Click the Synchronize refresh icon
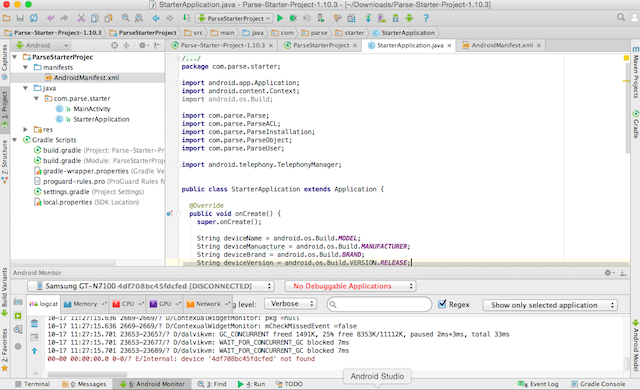 pos(33,18)
